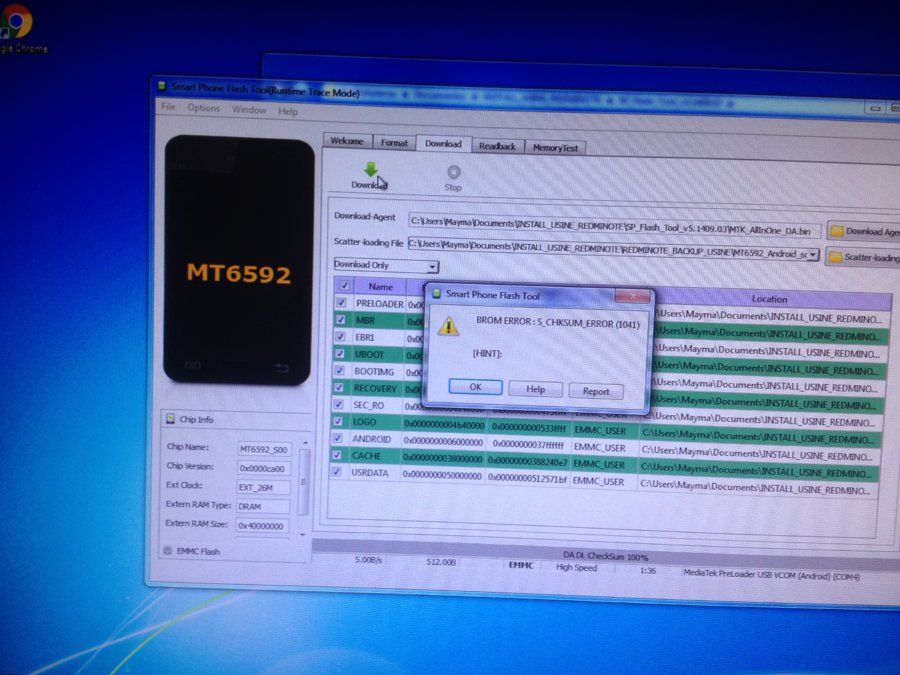The image size is (900, 675).
Task: Click the warning icon in error dialog
Action: click(x=448, y=327)
